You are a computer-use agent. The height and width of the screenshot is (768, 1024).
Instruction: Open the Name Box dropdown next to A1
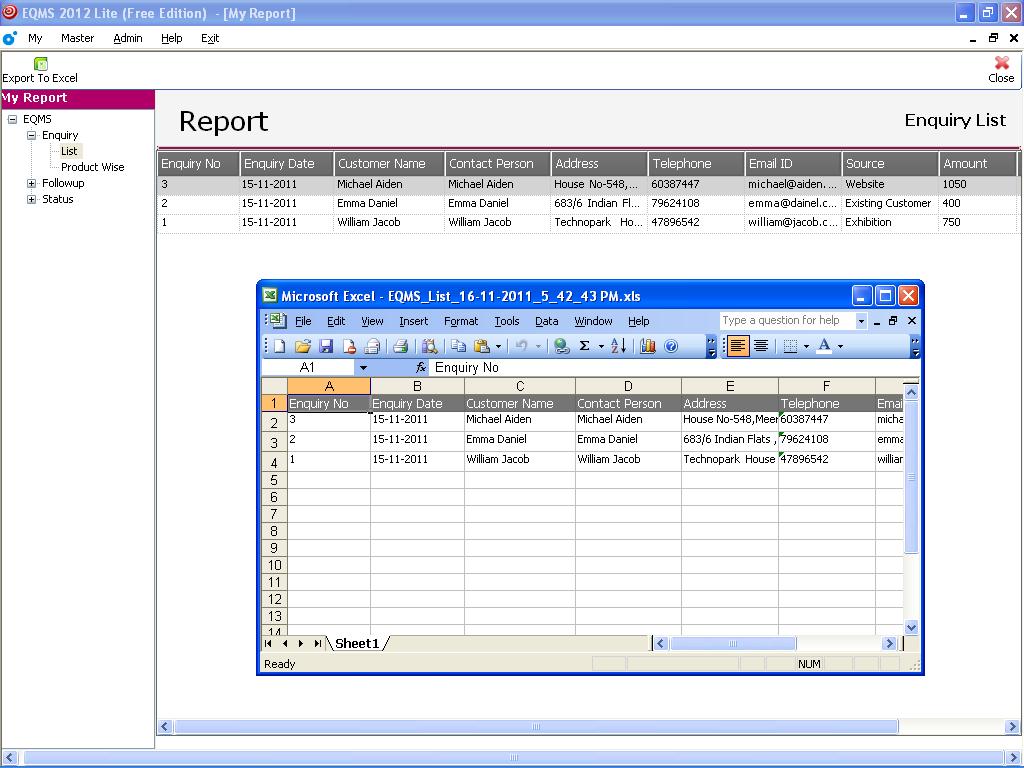click(x=363, y=368)
